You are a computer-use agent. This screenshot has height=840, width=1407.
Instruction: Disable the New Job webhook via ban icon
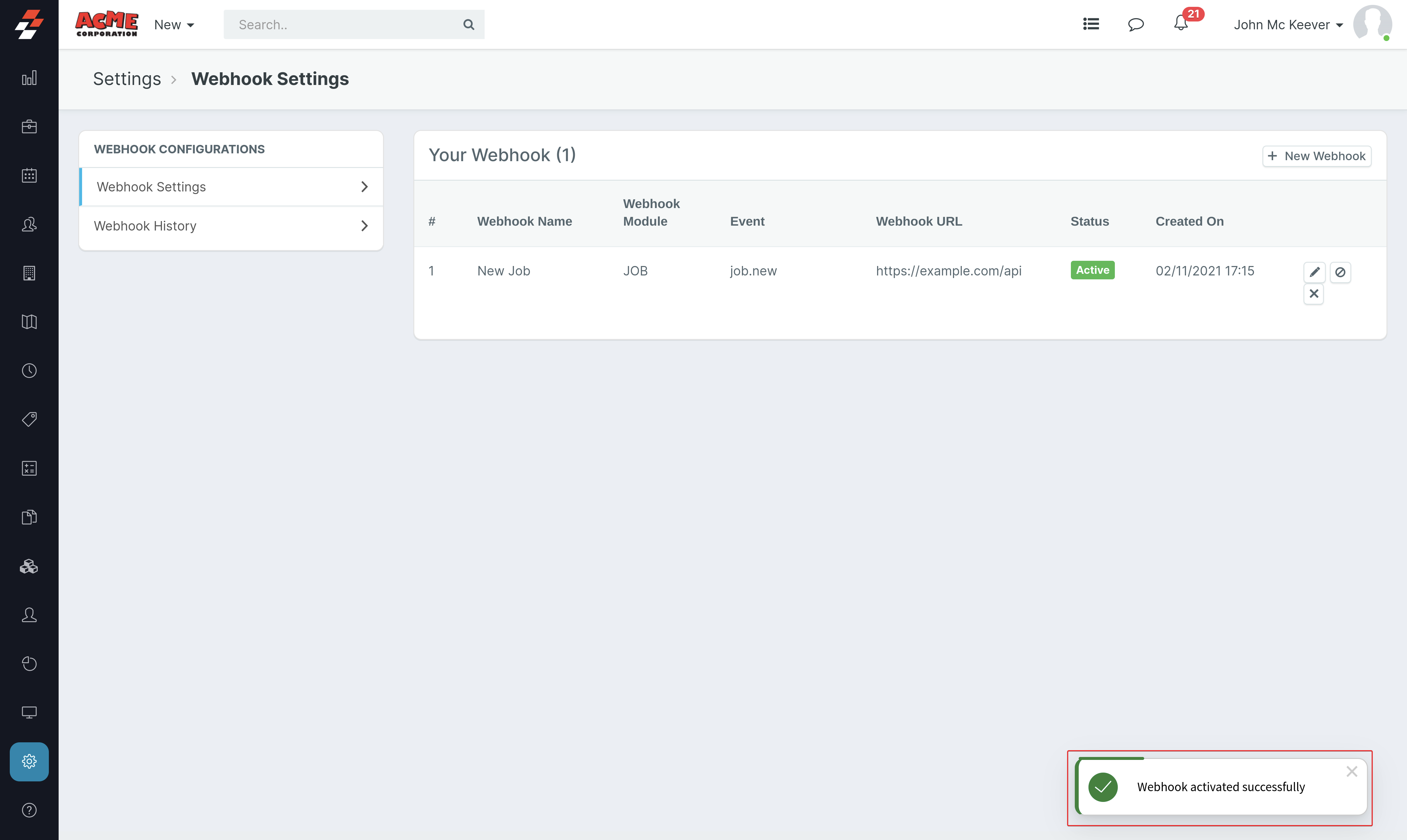[x=1340, y=272]
